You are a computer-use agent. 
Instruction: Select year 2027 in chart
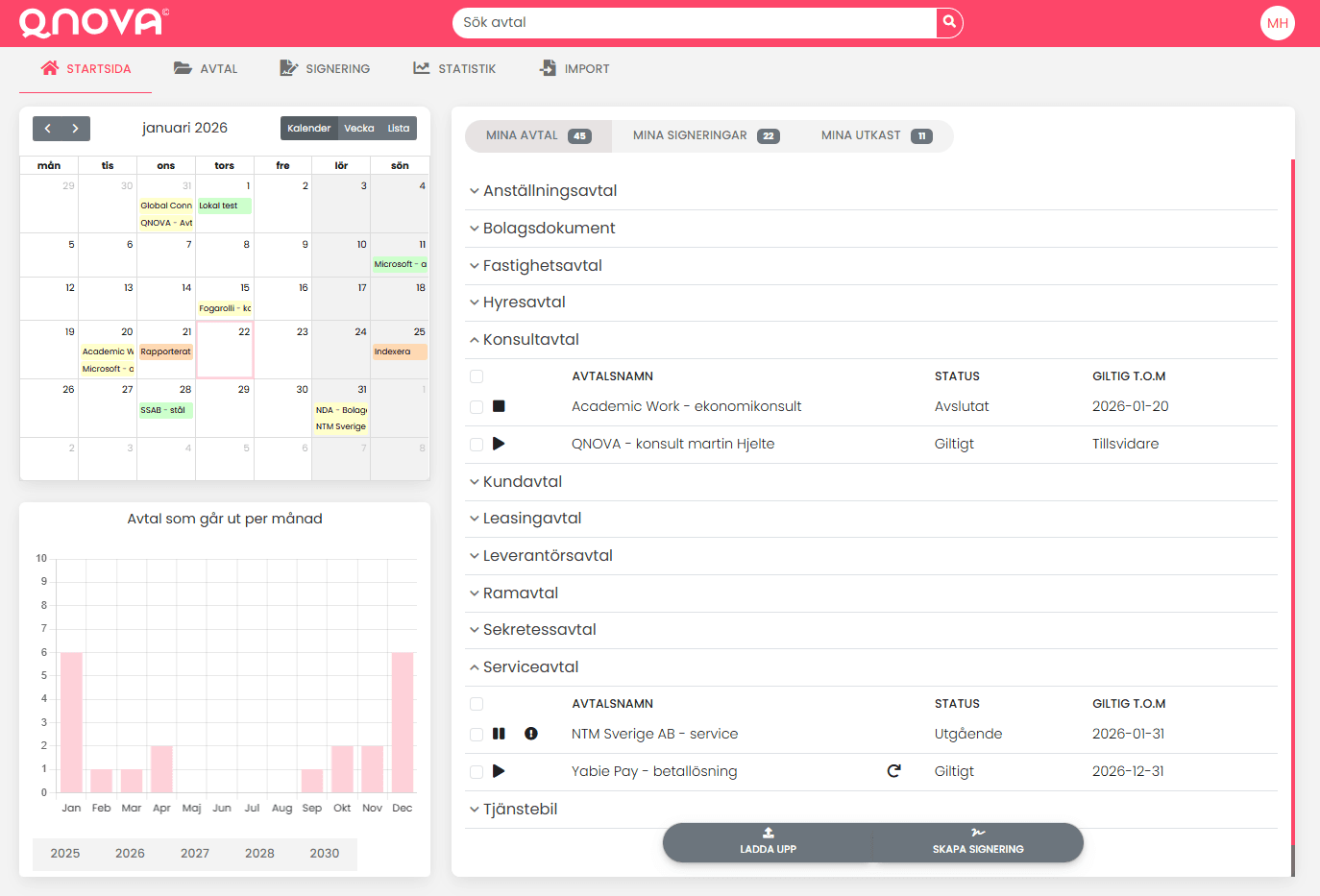point(195,854)
